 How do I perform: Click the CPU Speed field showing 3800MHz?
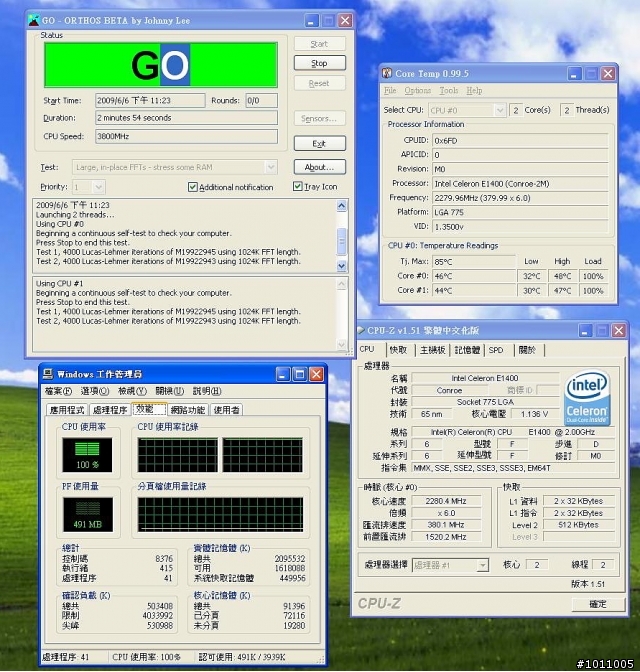tap(186, 136)
